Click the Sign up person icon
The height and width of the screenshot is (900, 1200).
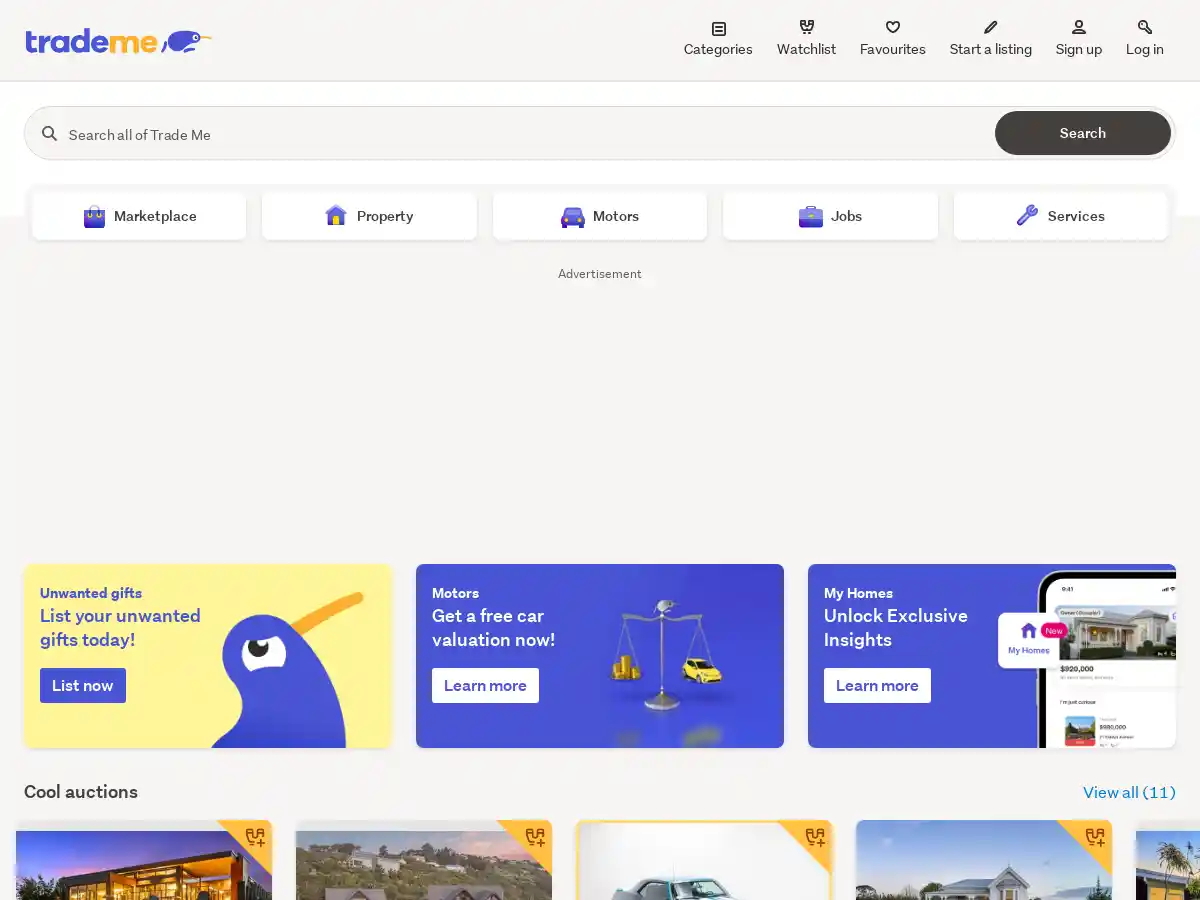(x=1078, y=28)
